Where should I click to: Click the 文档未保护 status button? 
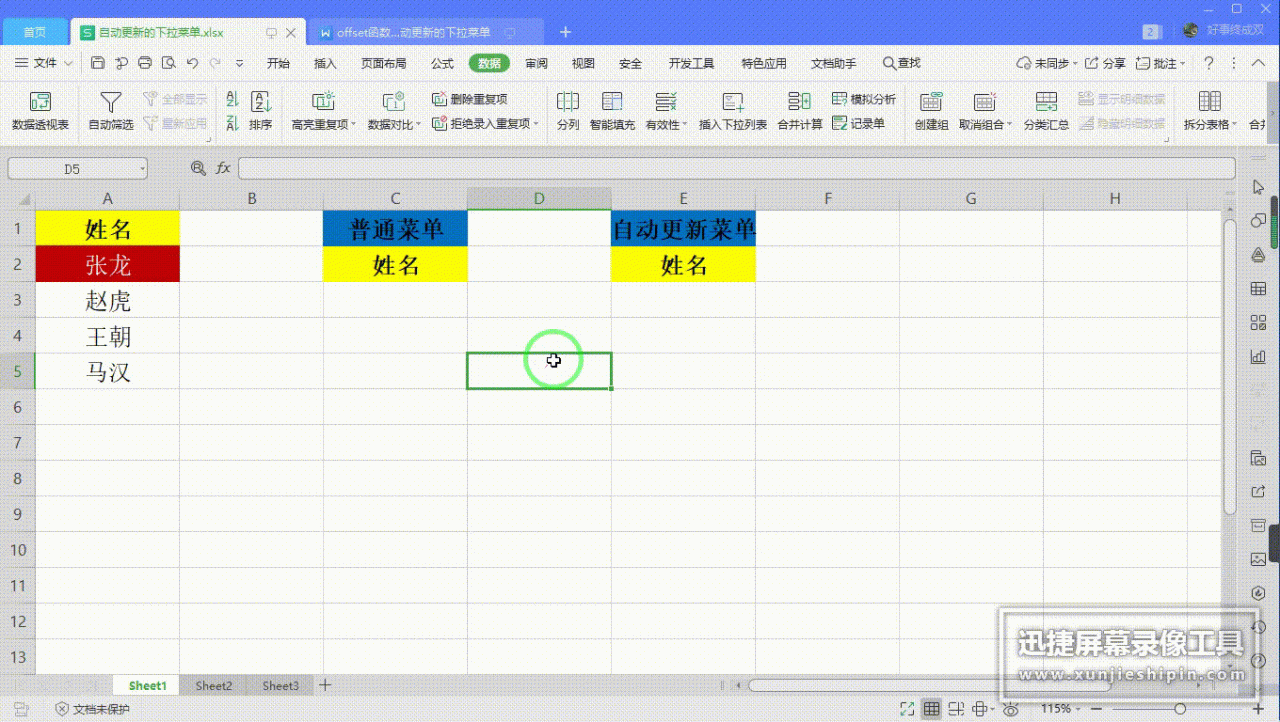point(93,709)
